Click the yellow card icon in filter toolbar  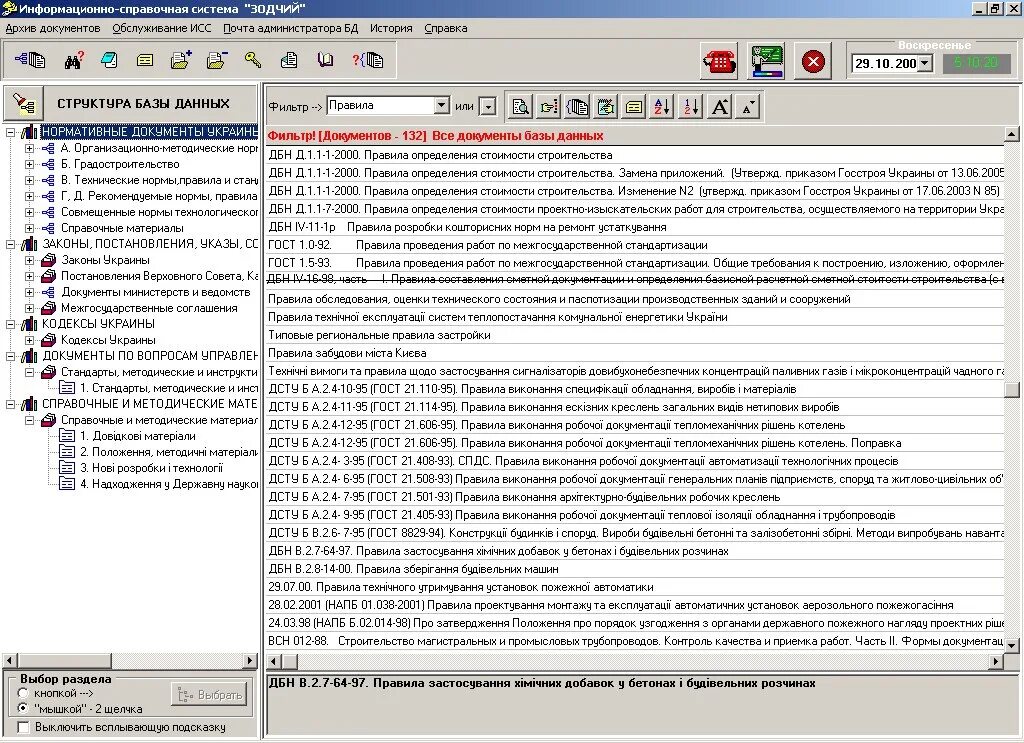pos(634,106)
